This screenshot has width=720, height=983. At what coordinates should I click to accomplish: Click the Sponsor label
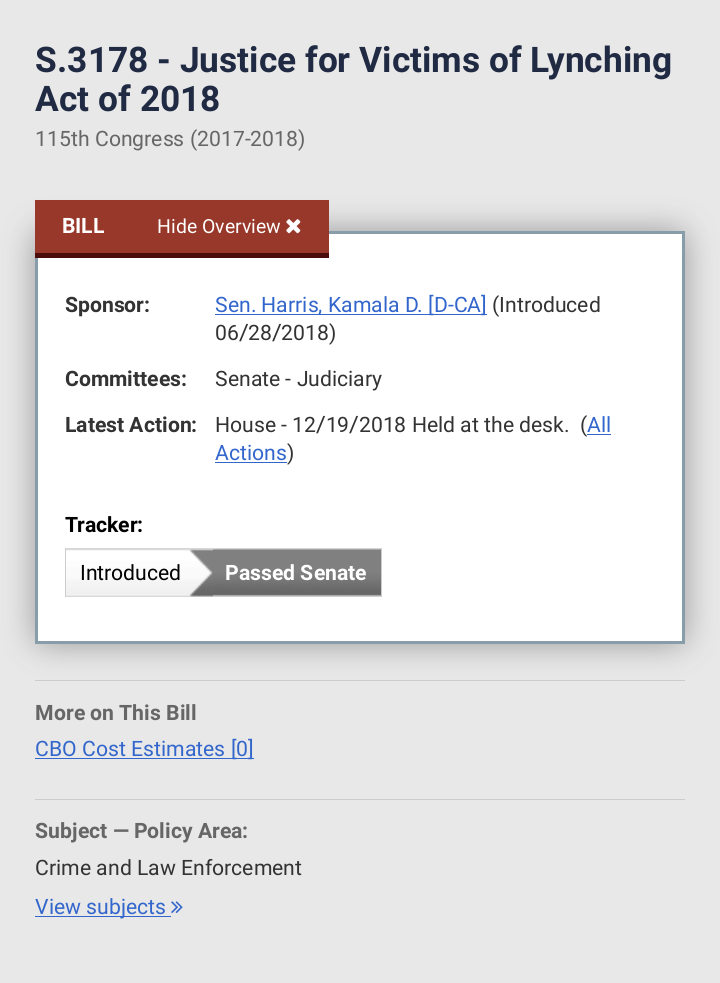coord(107,305)
